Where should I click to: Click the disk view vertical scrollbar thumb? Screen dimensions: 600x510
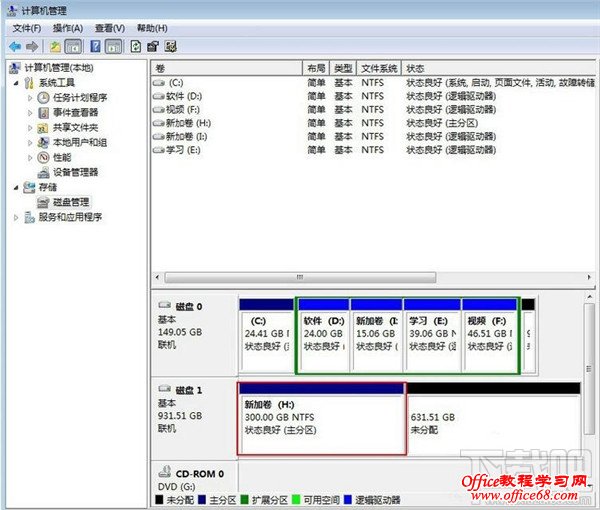coord(589,369)
